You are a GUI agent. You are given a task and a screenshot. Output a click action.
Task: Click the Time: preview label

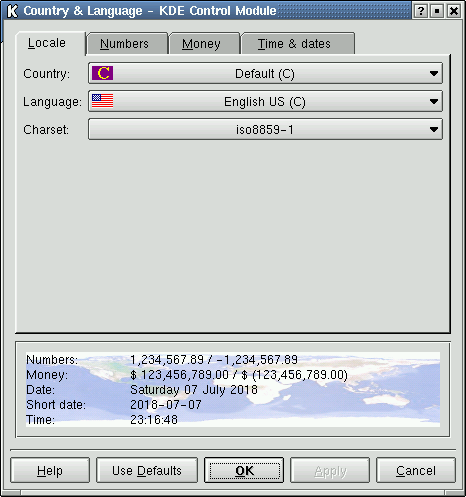coord(41,419)
